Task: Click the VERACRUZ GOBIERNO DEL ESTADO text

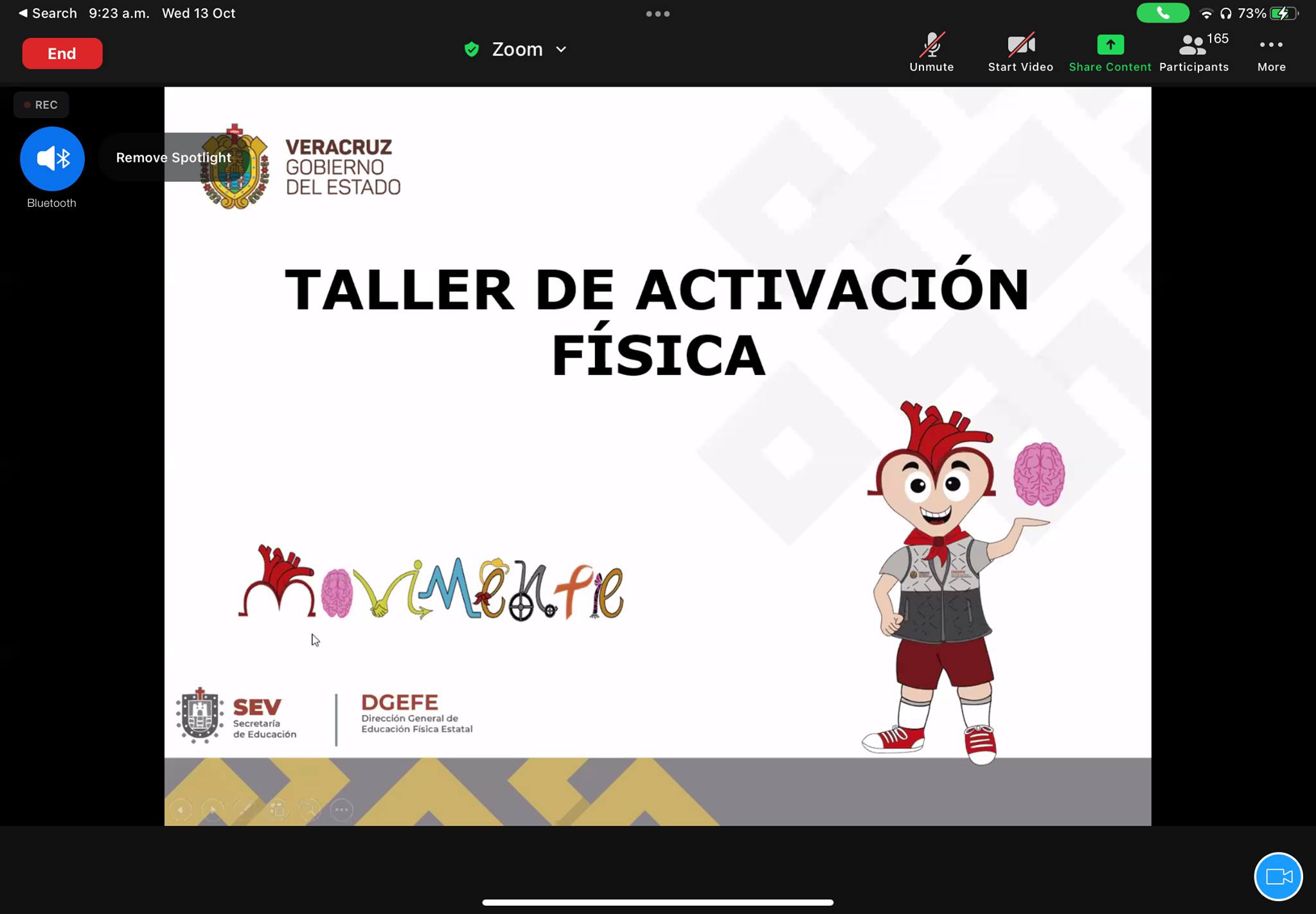Action: 342,167
